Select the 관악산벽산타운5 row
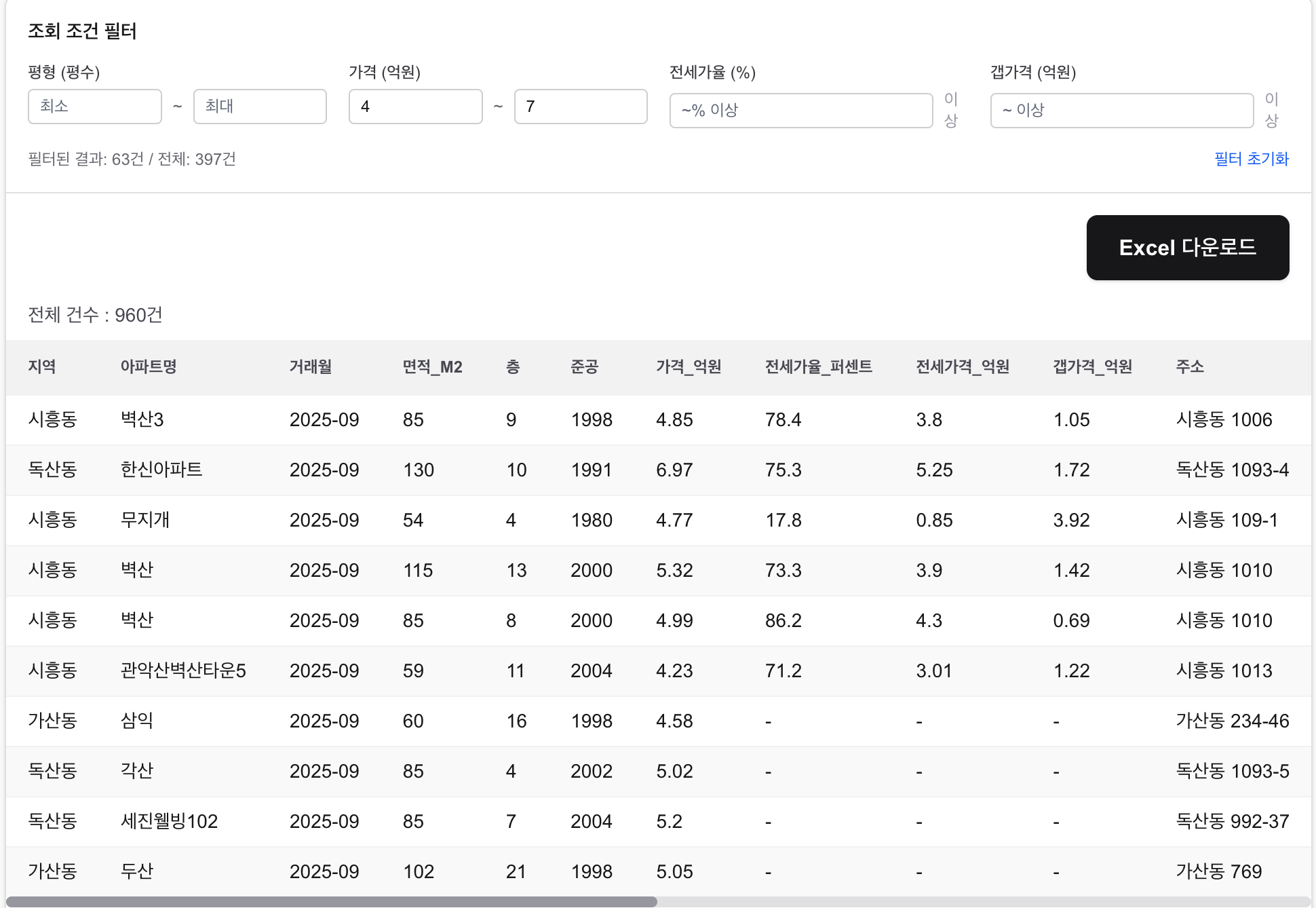The image size is (1316, 908). [x=183, y=670]
